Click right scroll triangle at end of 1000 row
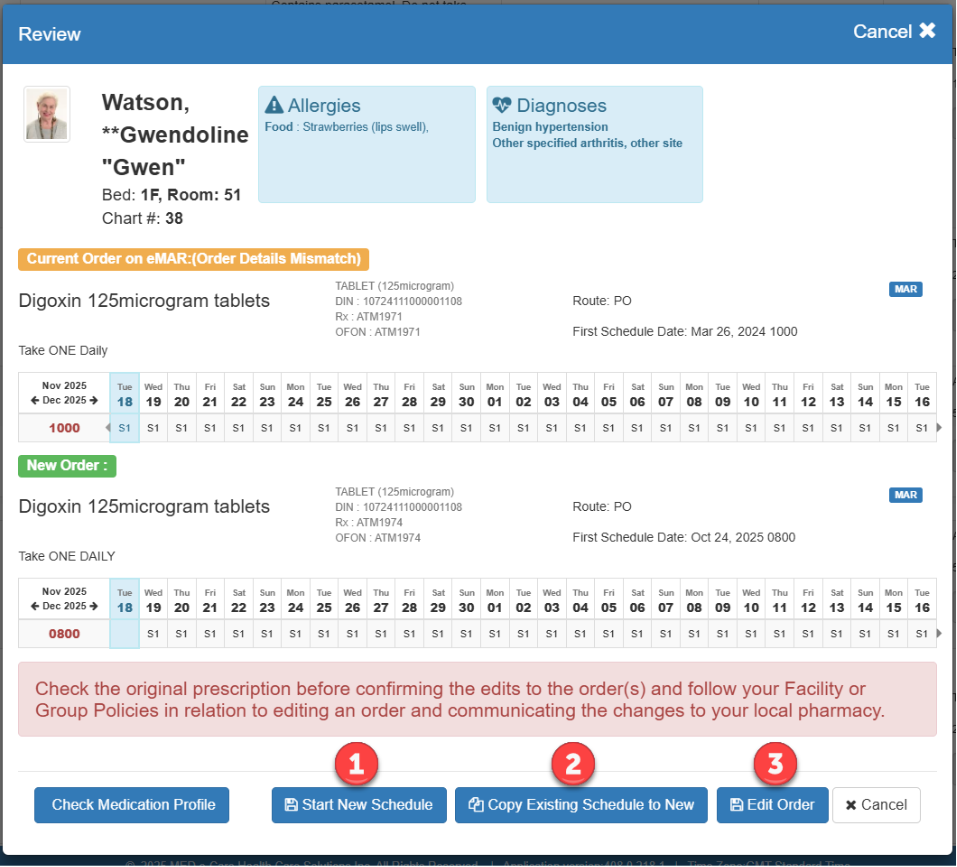 (939, 428)
